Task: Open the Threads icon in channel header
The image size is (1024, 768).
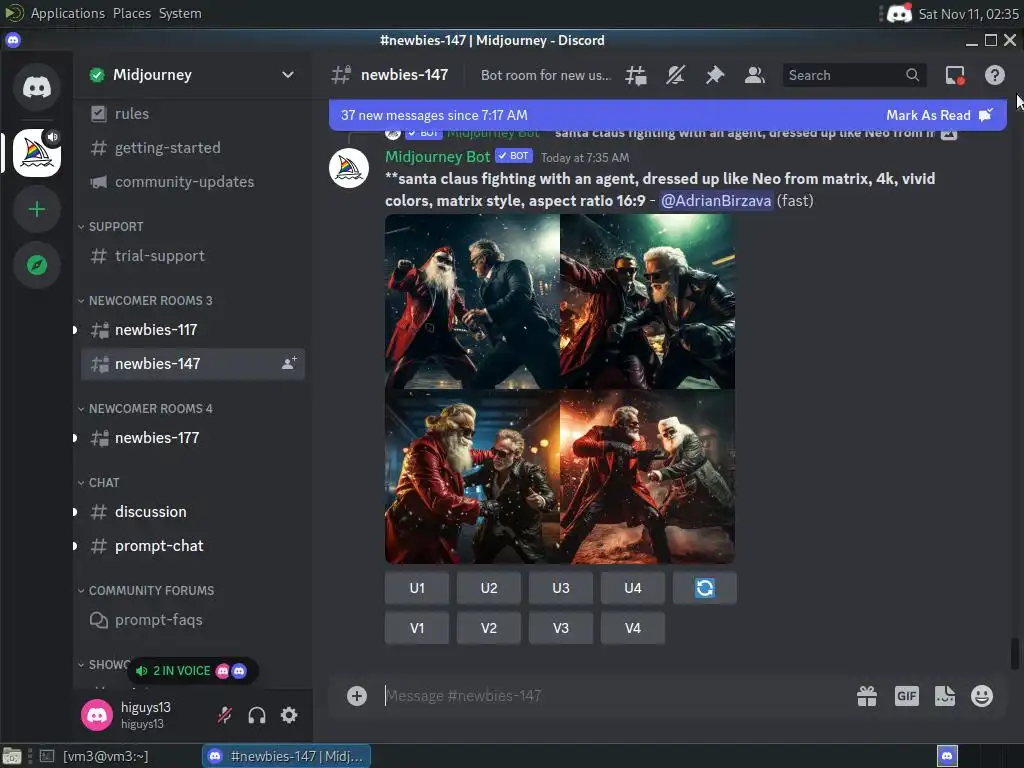Action: [x=636, y=75]
